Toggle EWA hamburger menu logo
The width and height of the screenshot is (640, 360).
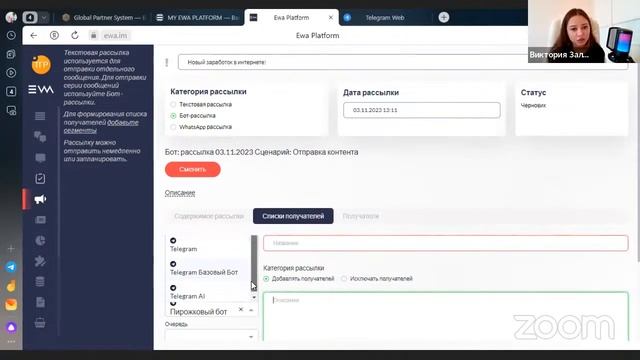[x=41, y=89]
